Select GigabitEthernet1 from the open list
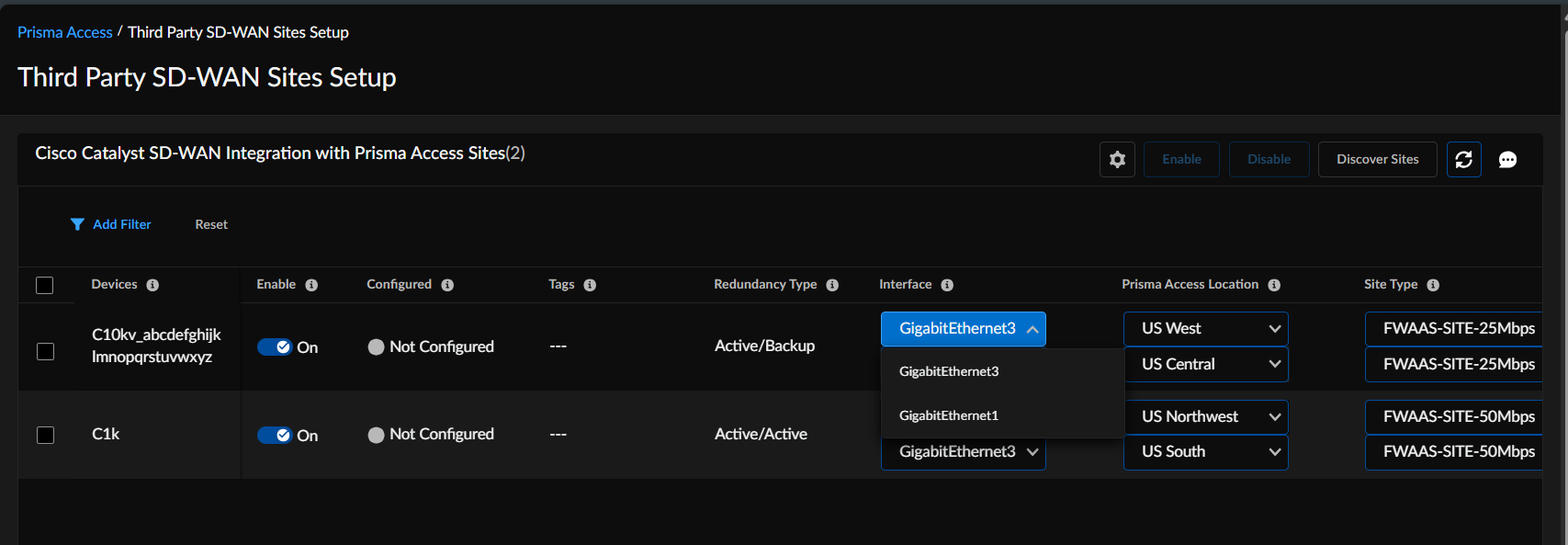The image size is (1568, 545). click(x=949, y=415)
